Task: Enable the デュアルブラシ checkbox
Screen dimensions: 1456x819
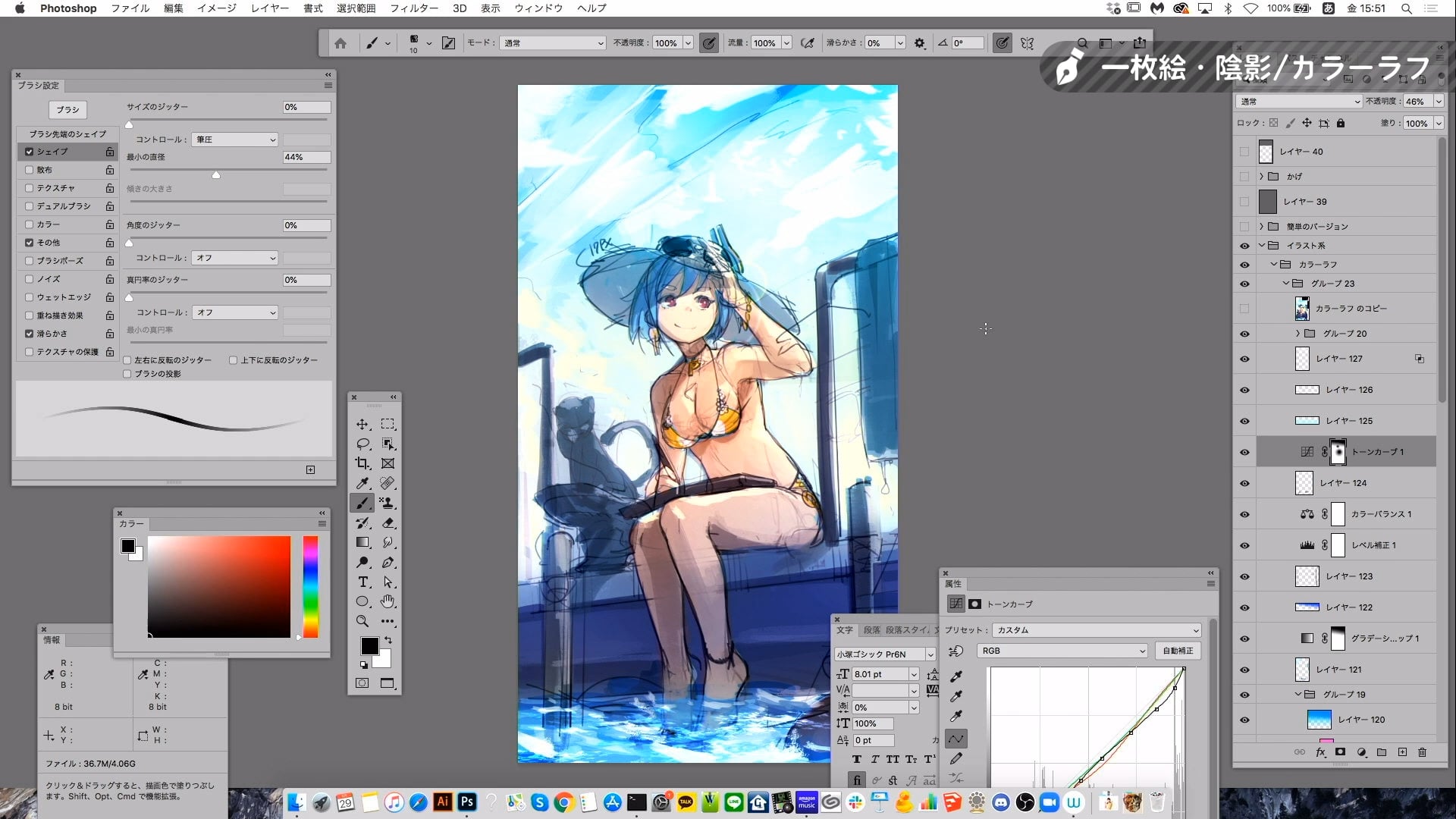Action: 29,206
